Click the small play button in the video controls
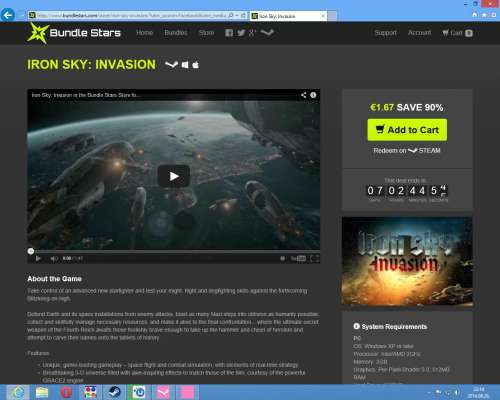This screenshot has width=500, height=400. 38,258
